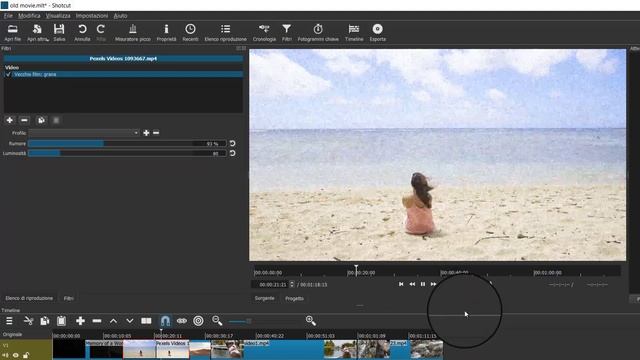Viewport: 640px width, 360px height.
Task: Open the File menu
Action: (8, 16)
